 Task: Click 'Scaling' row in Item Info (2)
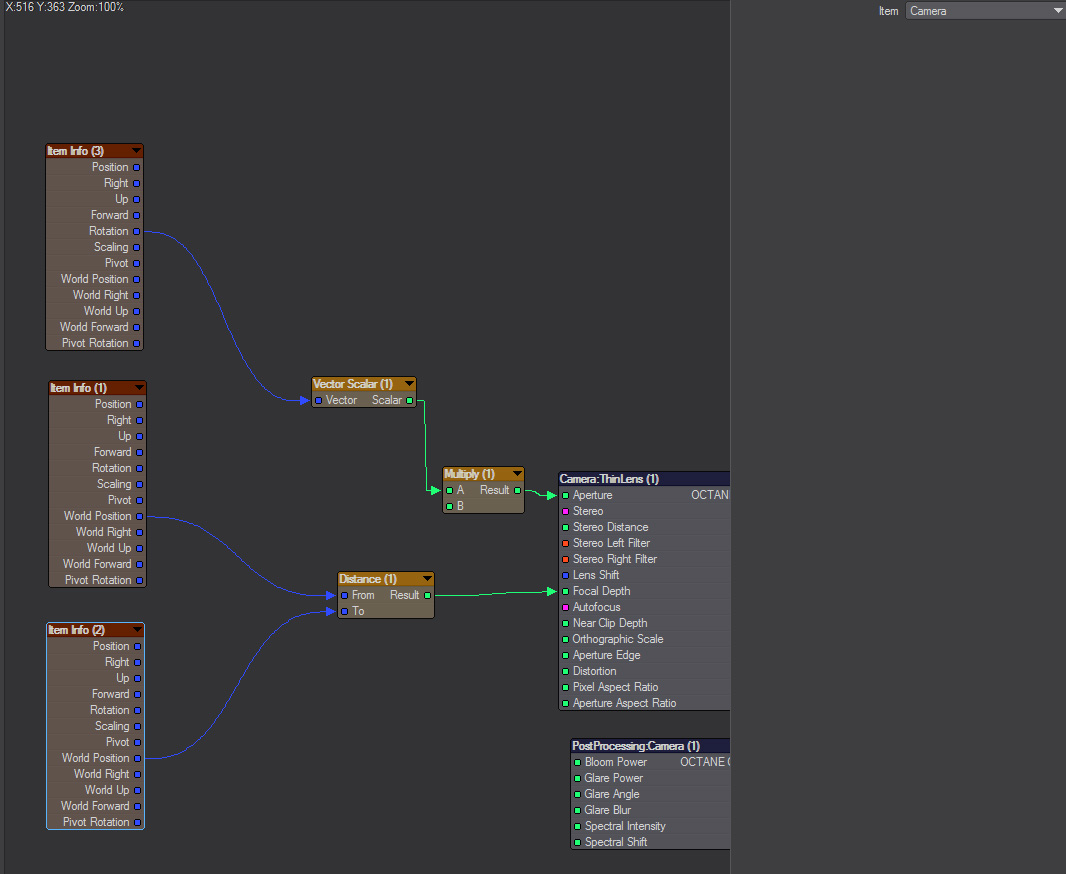click(95, 726)
